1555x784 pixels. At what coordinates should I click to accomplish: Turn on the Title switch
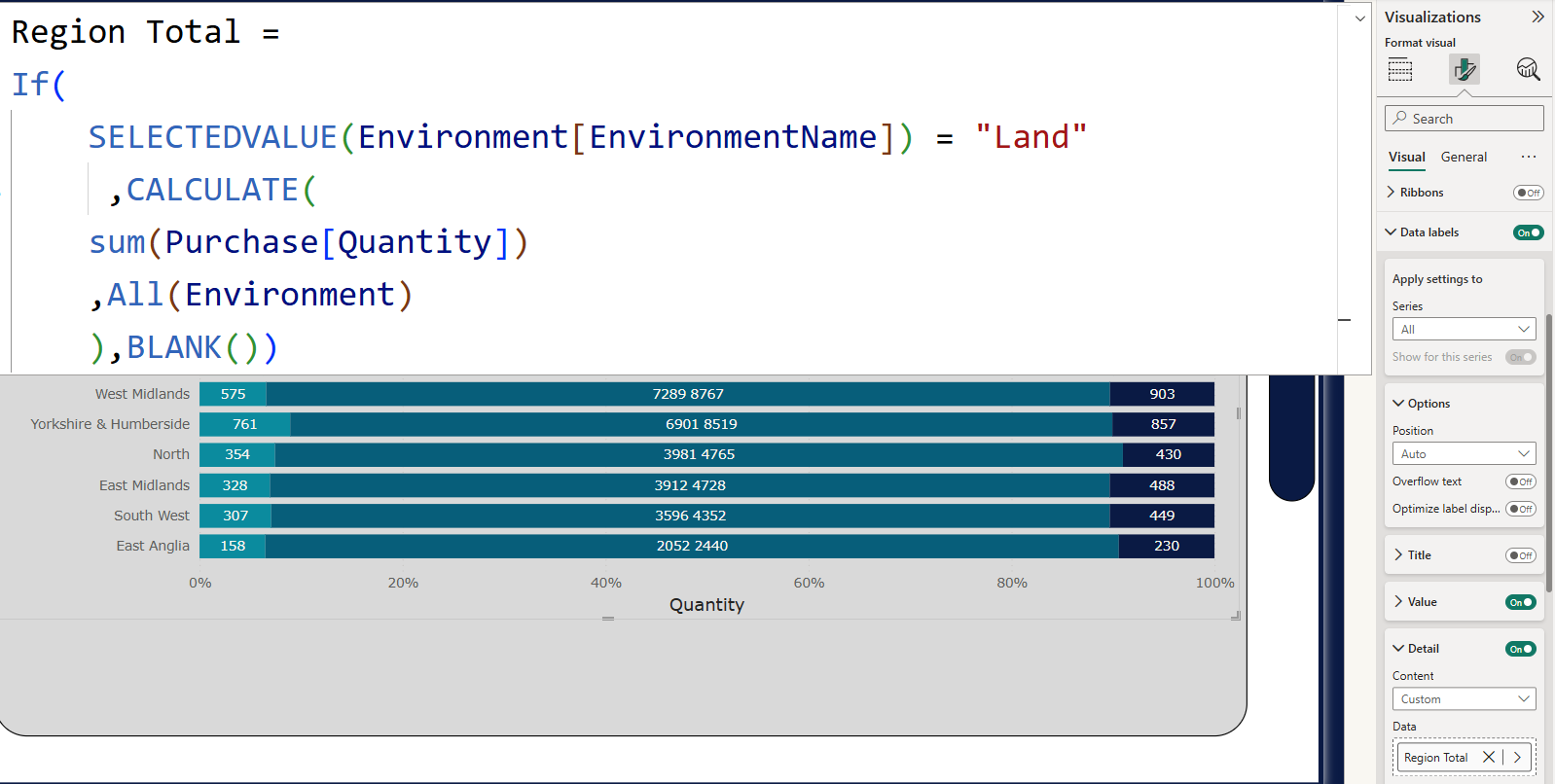click(x=1521, y=555)
